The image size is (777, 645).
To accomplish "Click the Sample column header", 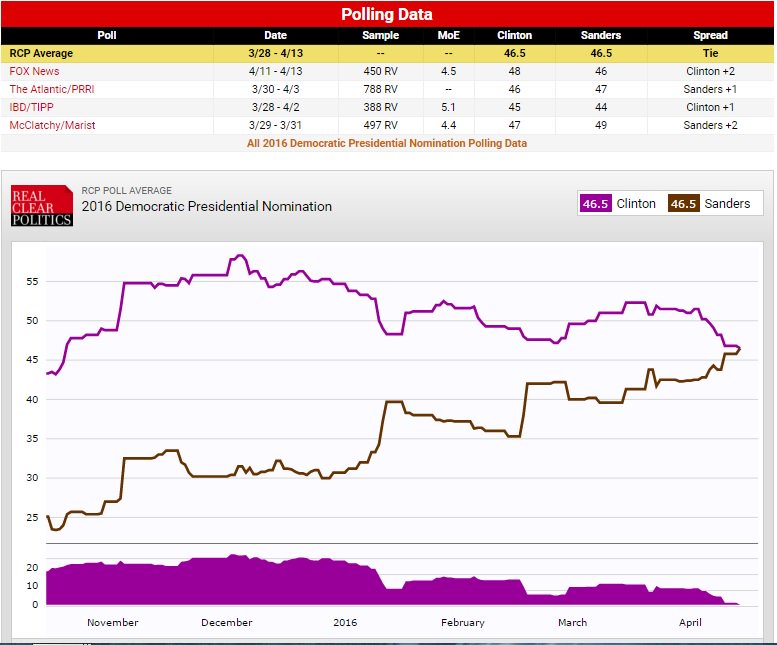I will (380, 35).
